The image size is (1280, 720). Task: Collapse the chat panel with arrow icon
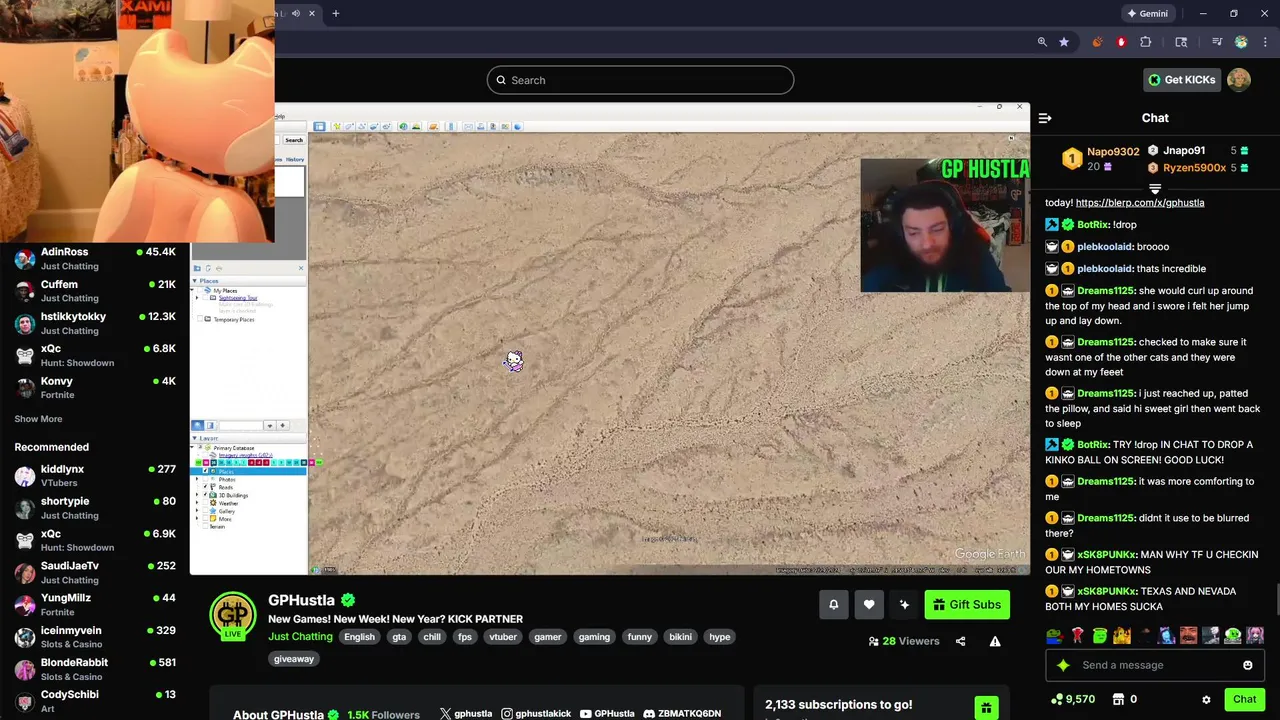[x=1045, y=118]
